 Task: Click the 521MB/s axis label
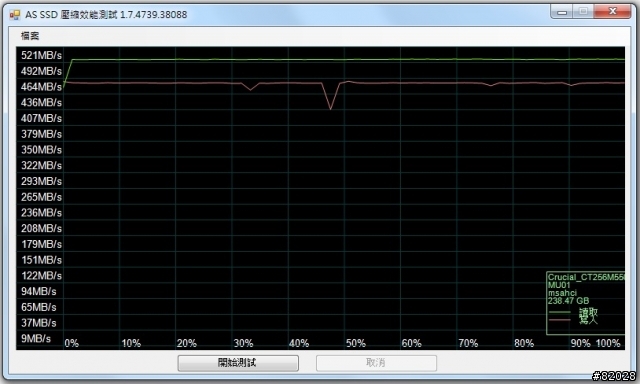41,55
